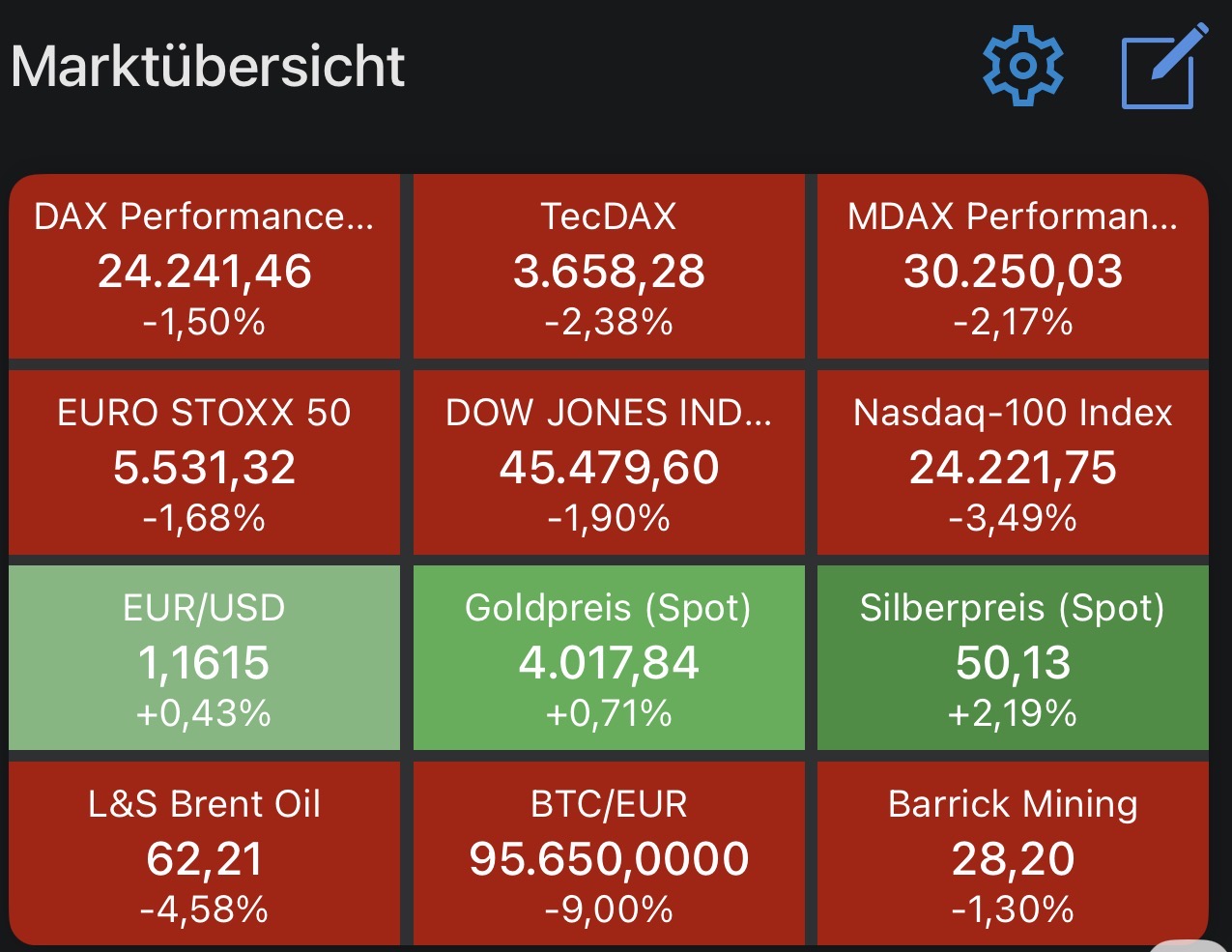Click the -9,00% BTC/EUR change
Viewport: 1232px width, 952px height.
pos(609,909)
